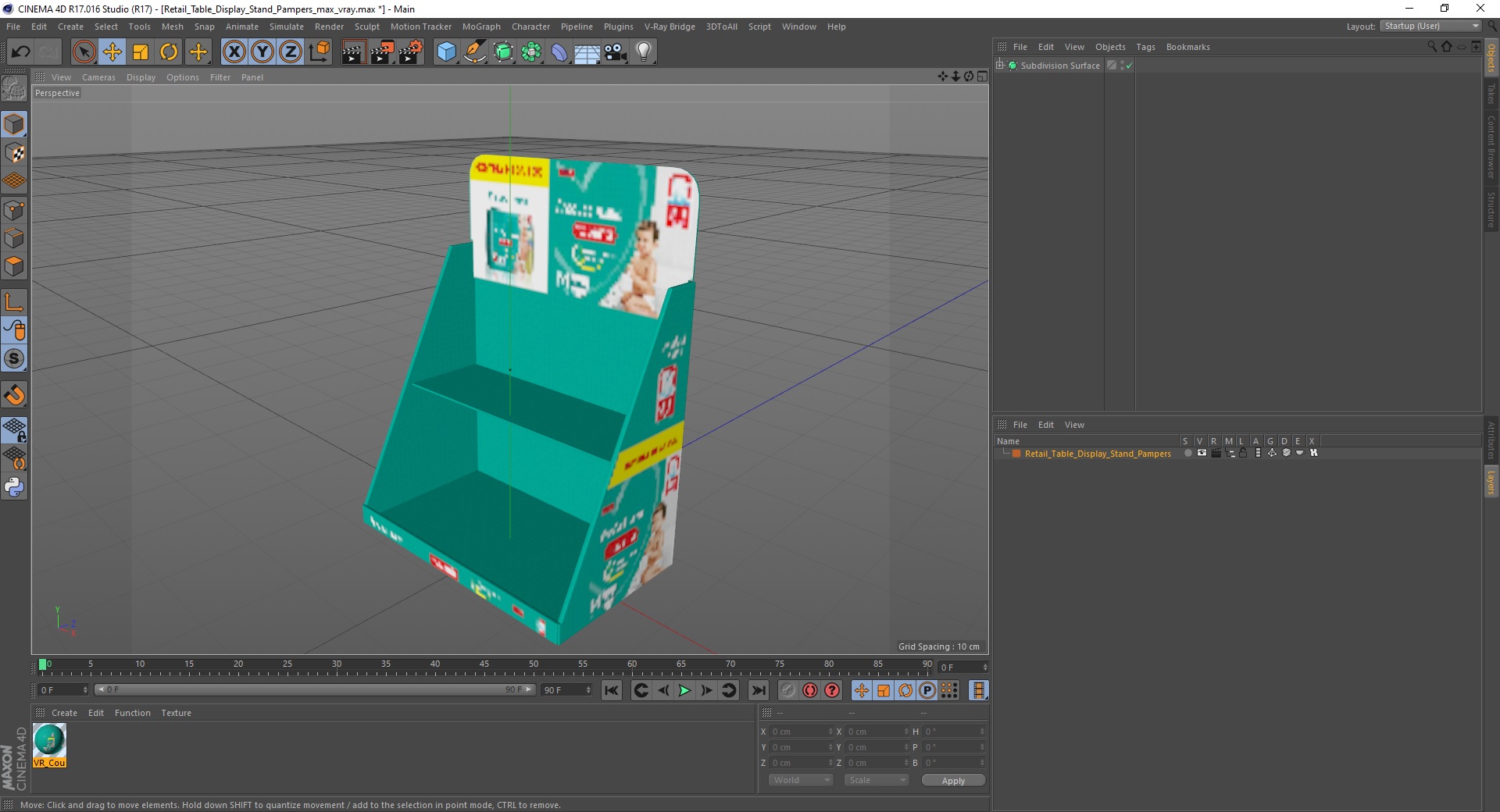Toggle X axis lock
The height and width of the screenshot is (812, 1500).
click(x=234, y=52)
